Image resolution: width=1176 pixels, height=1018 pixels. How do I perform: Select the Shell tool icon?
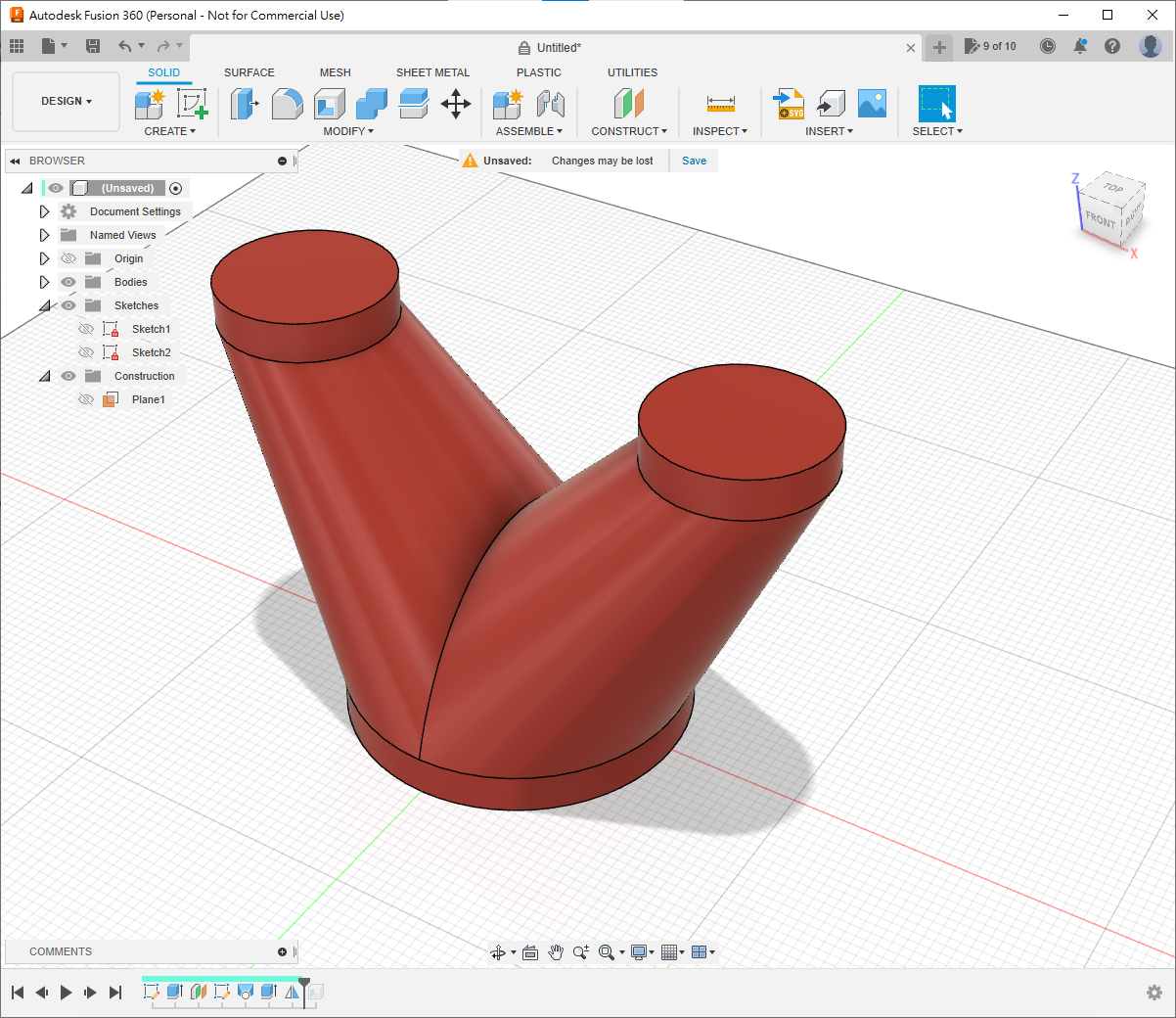pos(330,103)
